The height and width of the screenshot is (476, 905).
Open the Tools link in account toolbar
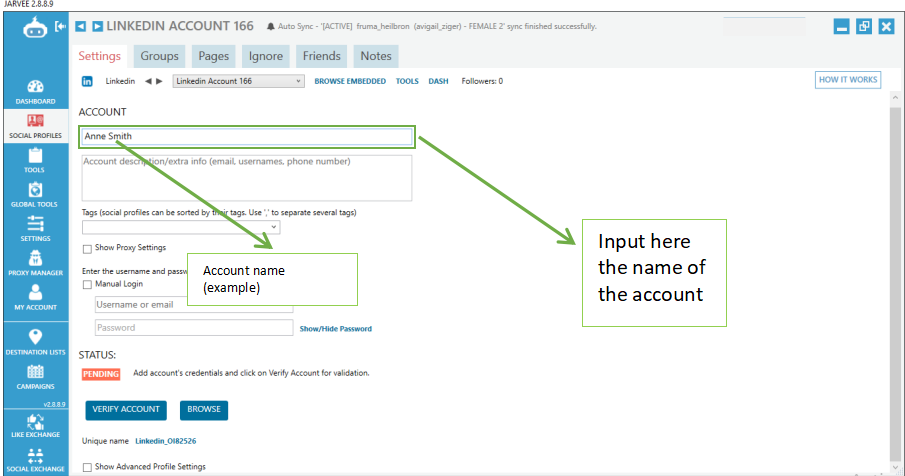(x=407, y=81)
